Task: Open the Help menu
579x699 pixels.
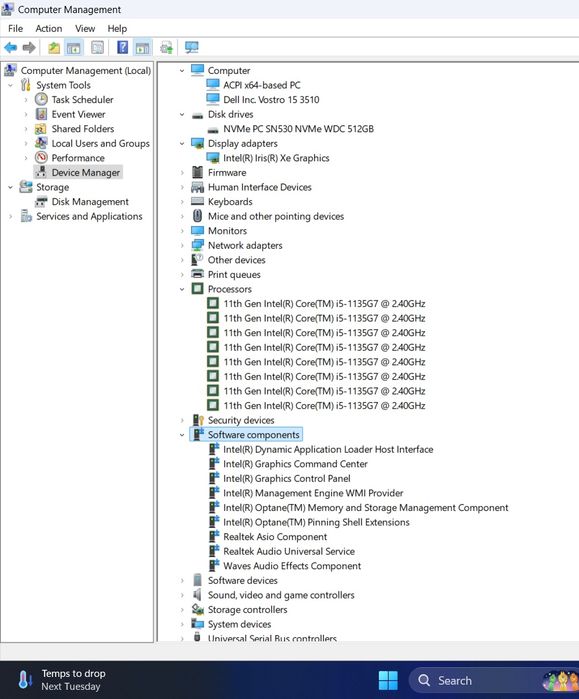Action: [x=117, y=29]
